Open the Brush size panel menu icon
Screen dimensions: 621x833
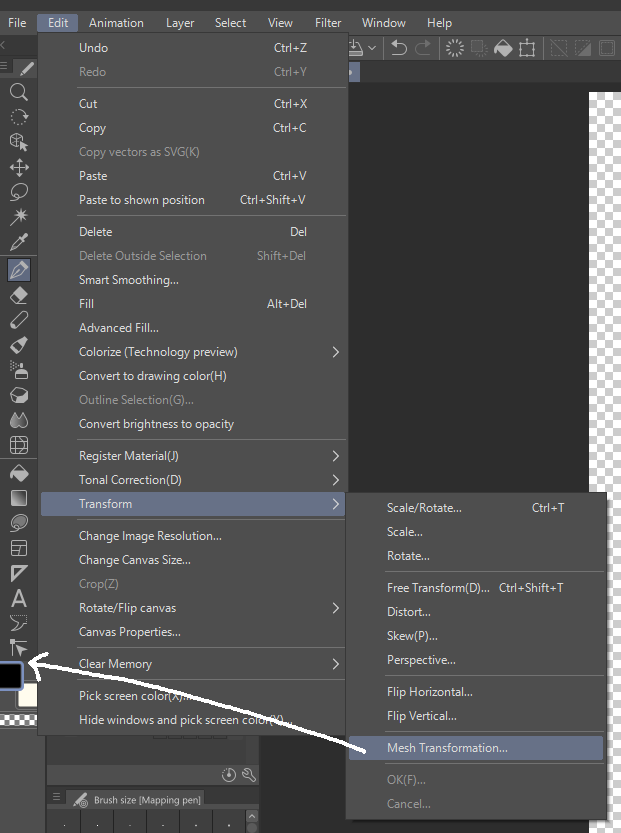click(56, 796)
